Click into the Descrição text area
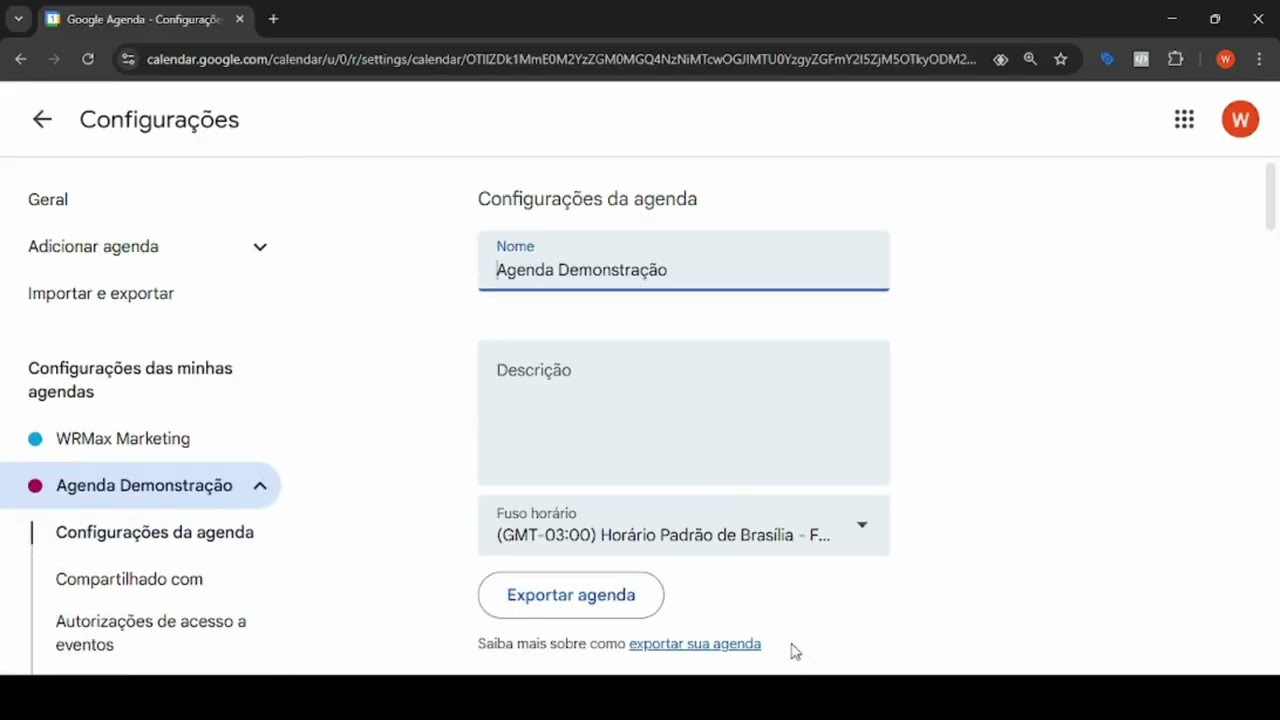Screen dimensions: 1280x720 (x=683, y=413)
